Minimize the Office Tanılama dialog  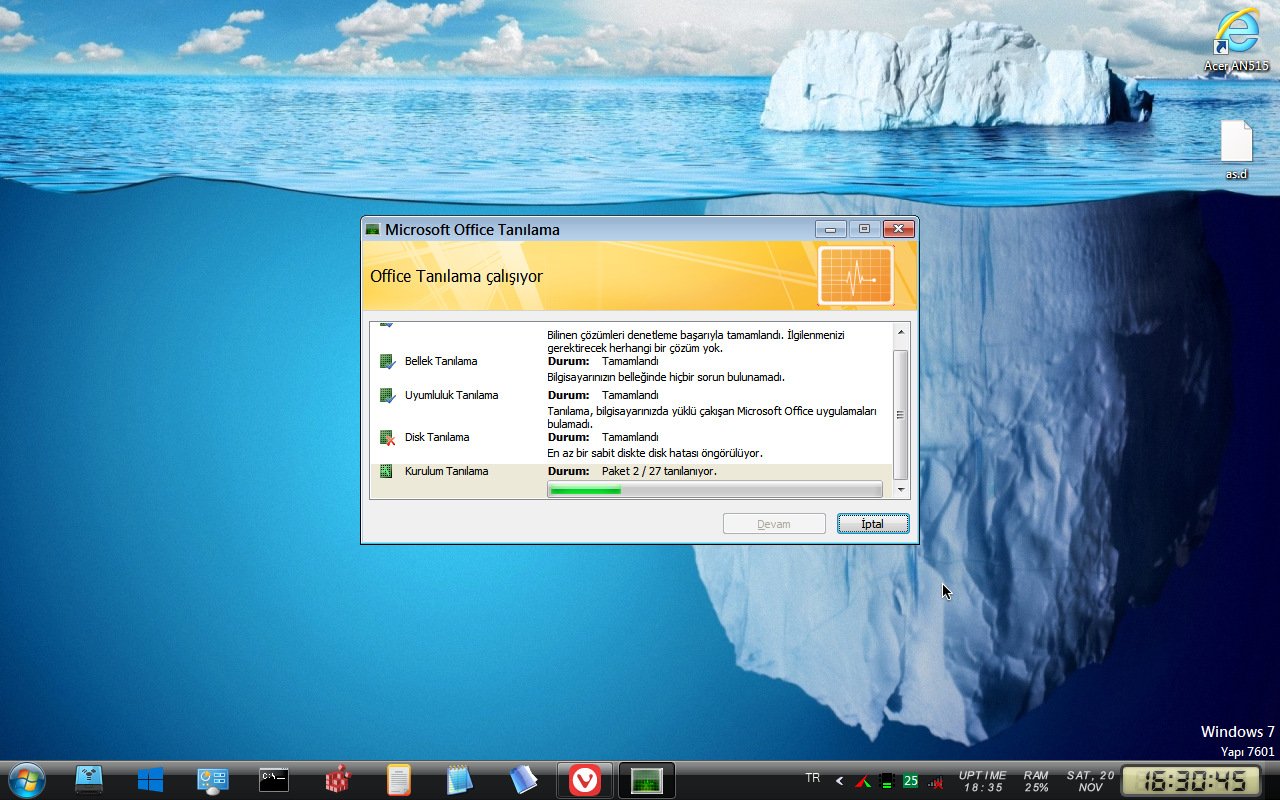pos(830,229)
